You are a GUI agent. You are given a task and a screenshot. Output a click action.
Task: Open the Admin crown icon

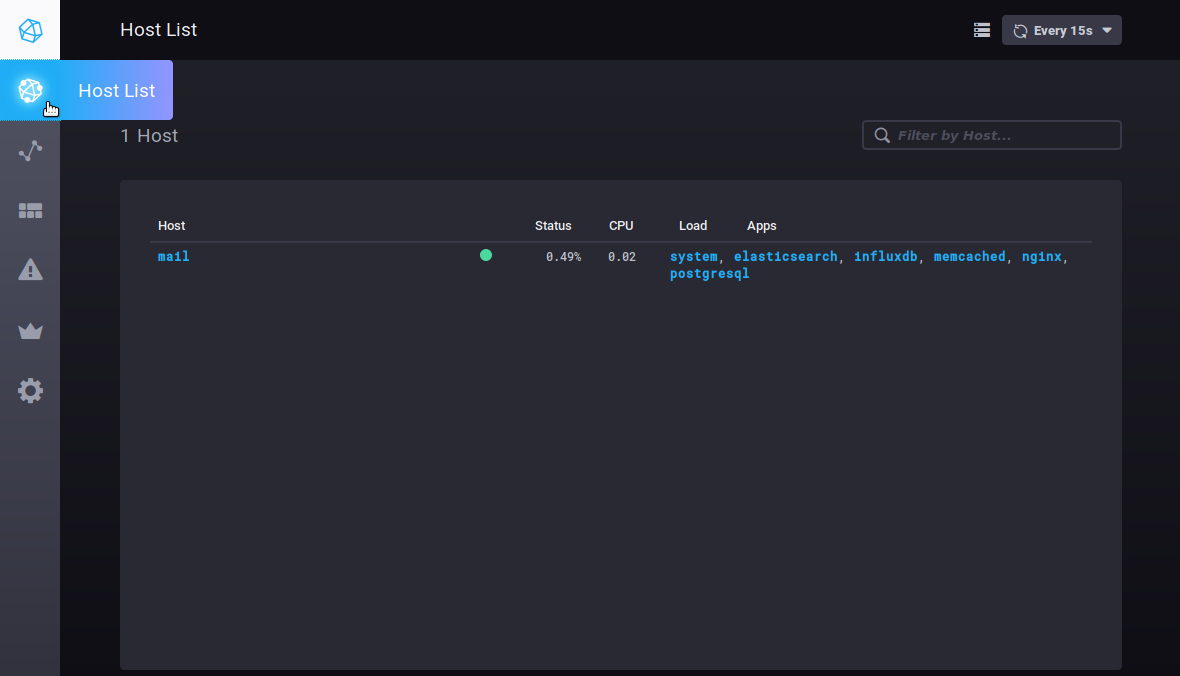click(30, 331)
